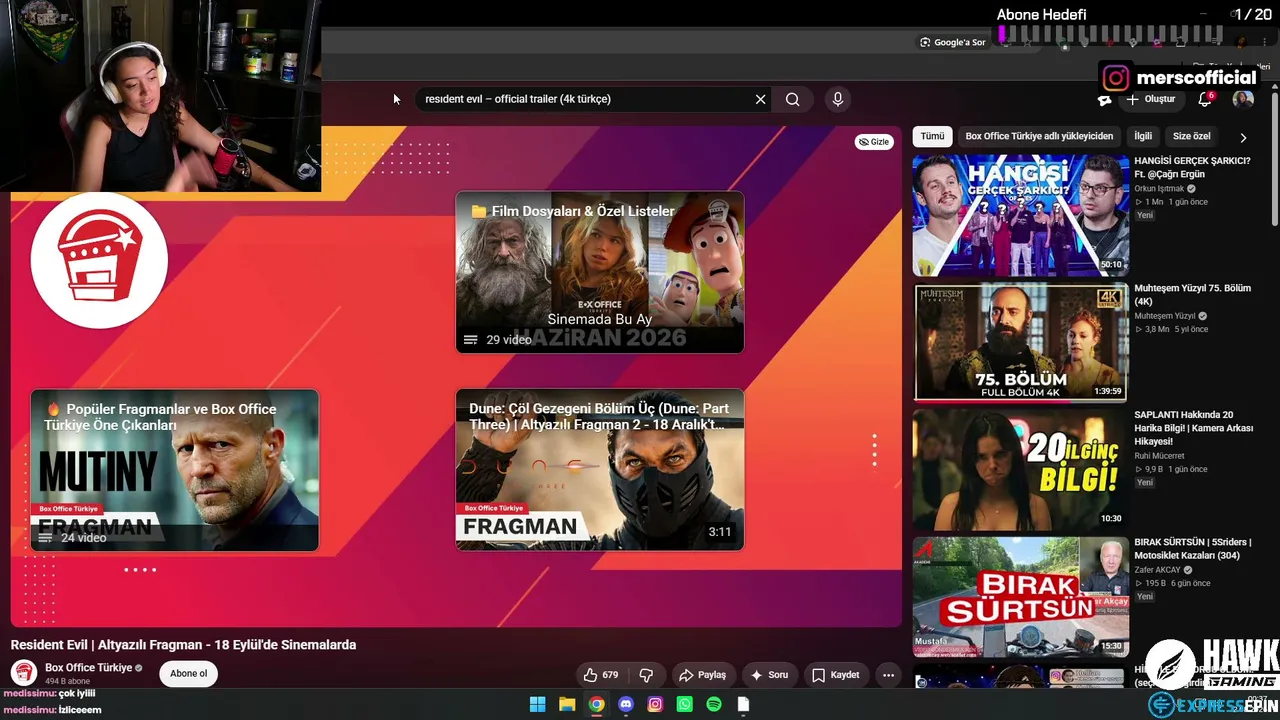Image resolution: width=1280 pixels, height=720 pixels.
Task: Open the notifications bell
Action: pyautogui.click(x=1205, y=99)
